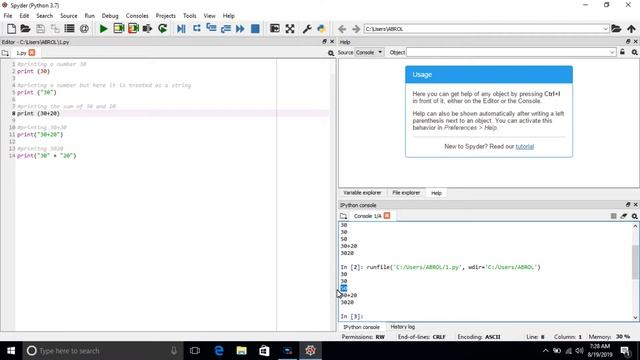The height and width of the screenshot is (360, 640).
Task: Open Microsoft Edge from taskbar
Action: (x=219, y=351)
